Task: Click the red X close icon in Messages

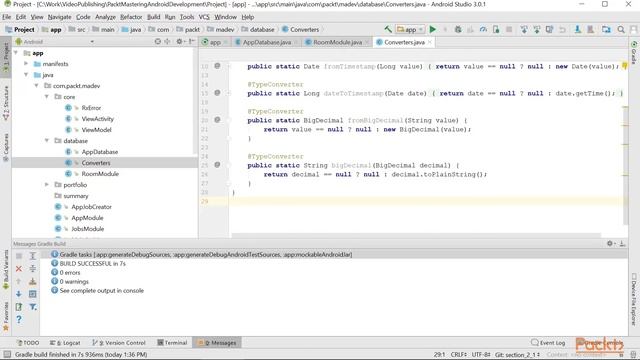Action: coord(19,269)
